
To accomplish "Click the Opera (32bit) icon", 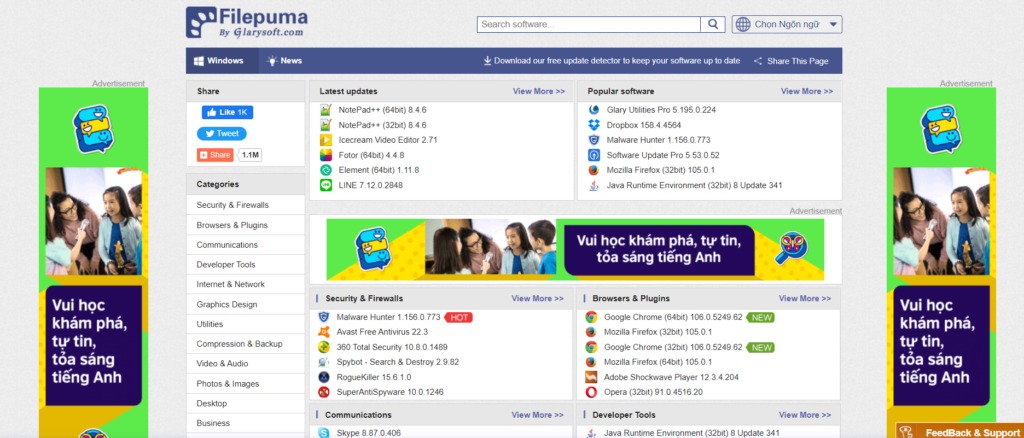I will point(591,392).
